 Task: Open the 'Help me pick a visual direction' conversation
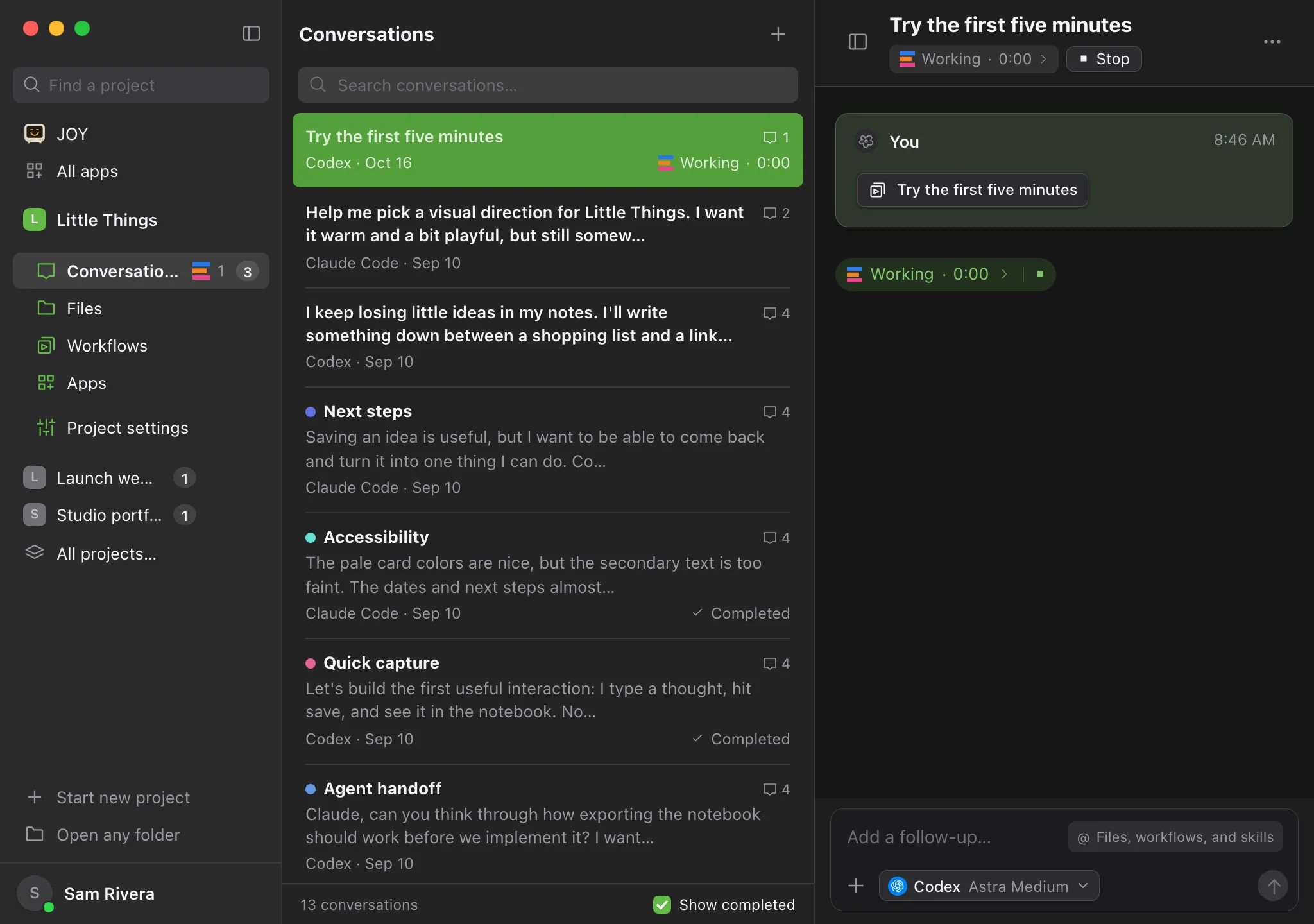click(548, 237)
